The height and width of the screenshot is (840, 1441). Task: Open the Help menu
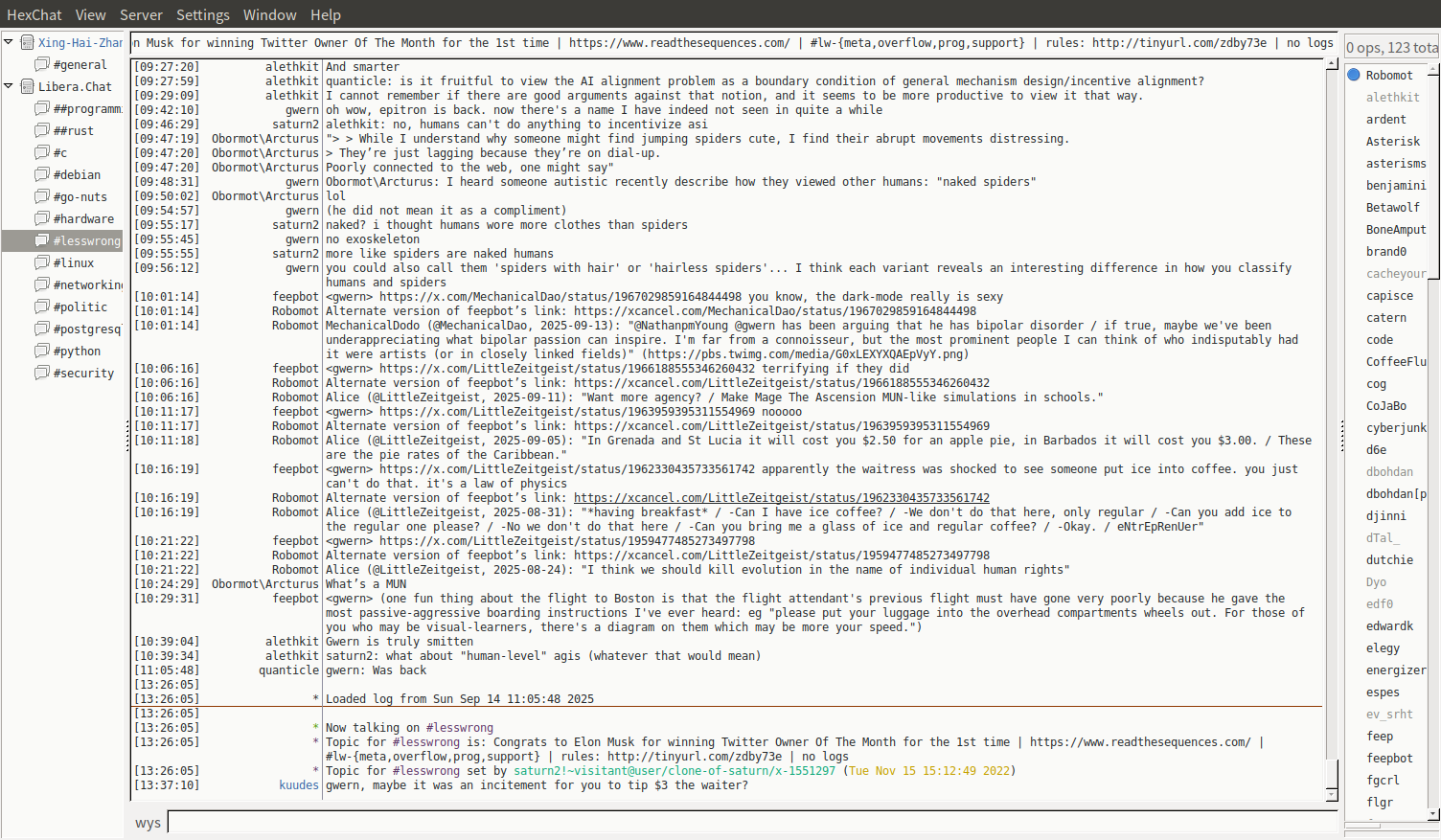point(326,14)
